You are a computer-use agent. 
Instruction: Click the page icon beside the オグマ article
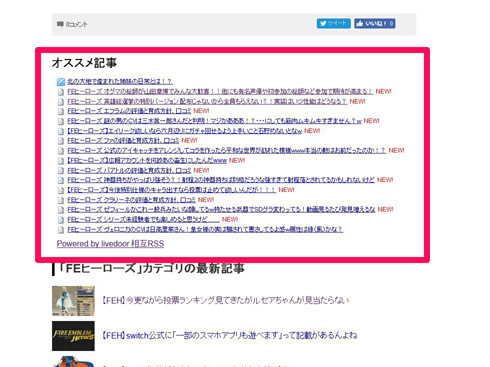pos(61,92)
